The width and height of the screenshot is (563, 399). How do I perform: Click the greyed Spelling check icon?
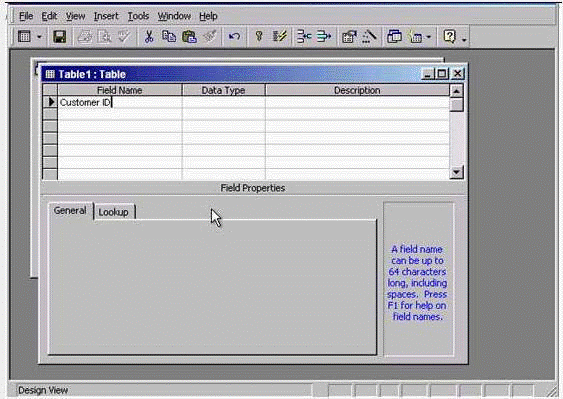click(x=124, y=37)
